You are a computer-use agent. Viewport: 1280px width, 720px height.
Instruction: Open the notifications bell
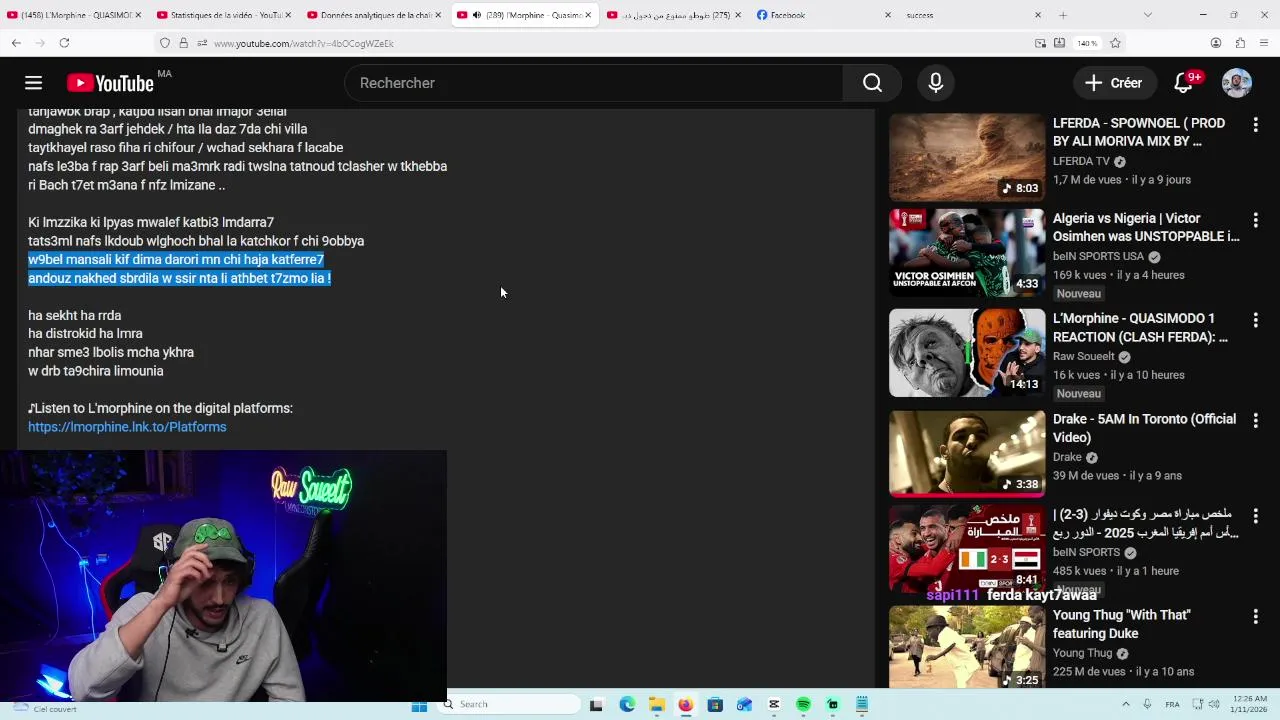pos(1184,83)
